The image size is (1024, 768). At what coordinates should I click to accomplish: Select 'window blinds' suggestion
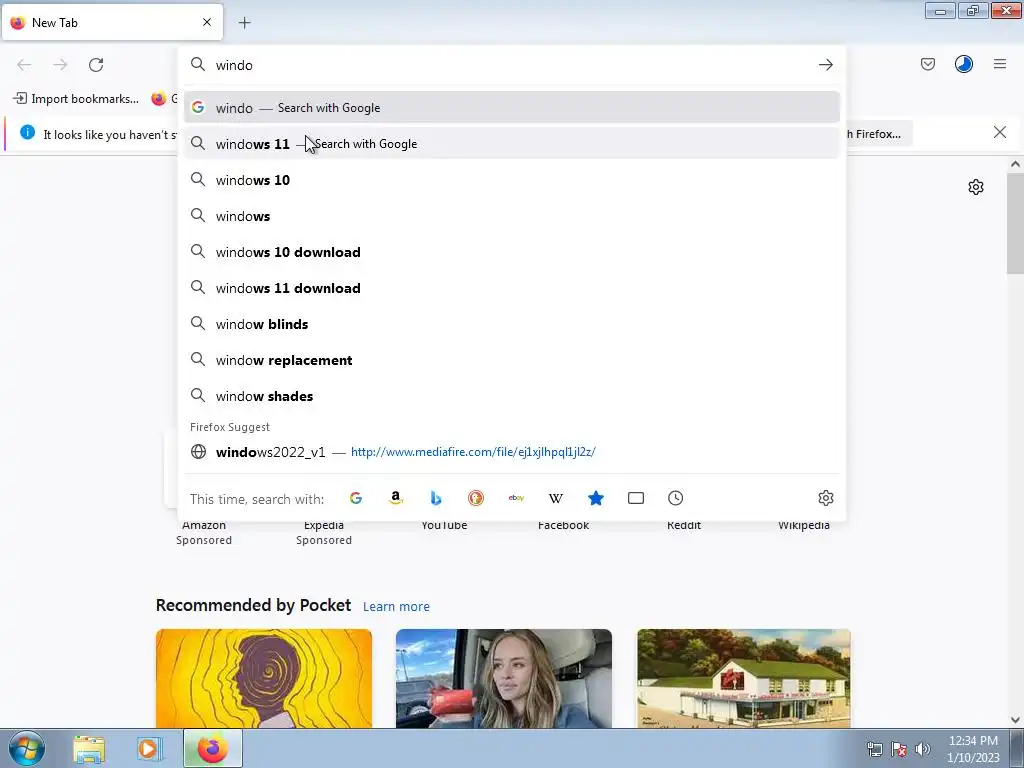click(511, 324)
